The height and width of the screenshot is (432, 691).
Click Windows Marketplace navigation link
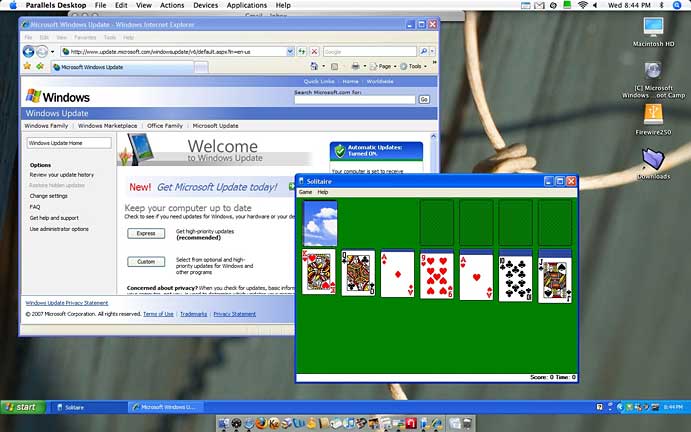(x=108, y=126)
